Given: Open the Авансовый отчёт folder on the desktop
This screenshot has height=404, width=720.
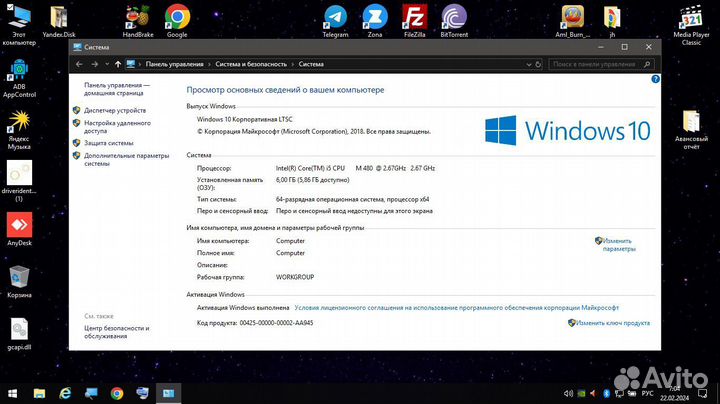Looking at the screenshot, I should (x=691, y=130).
